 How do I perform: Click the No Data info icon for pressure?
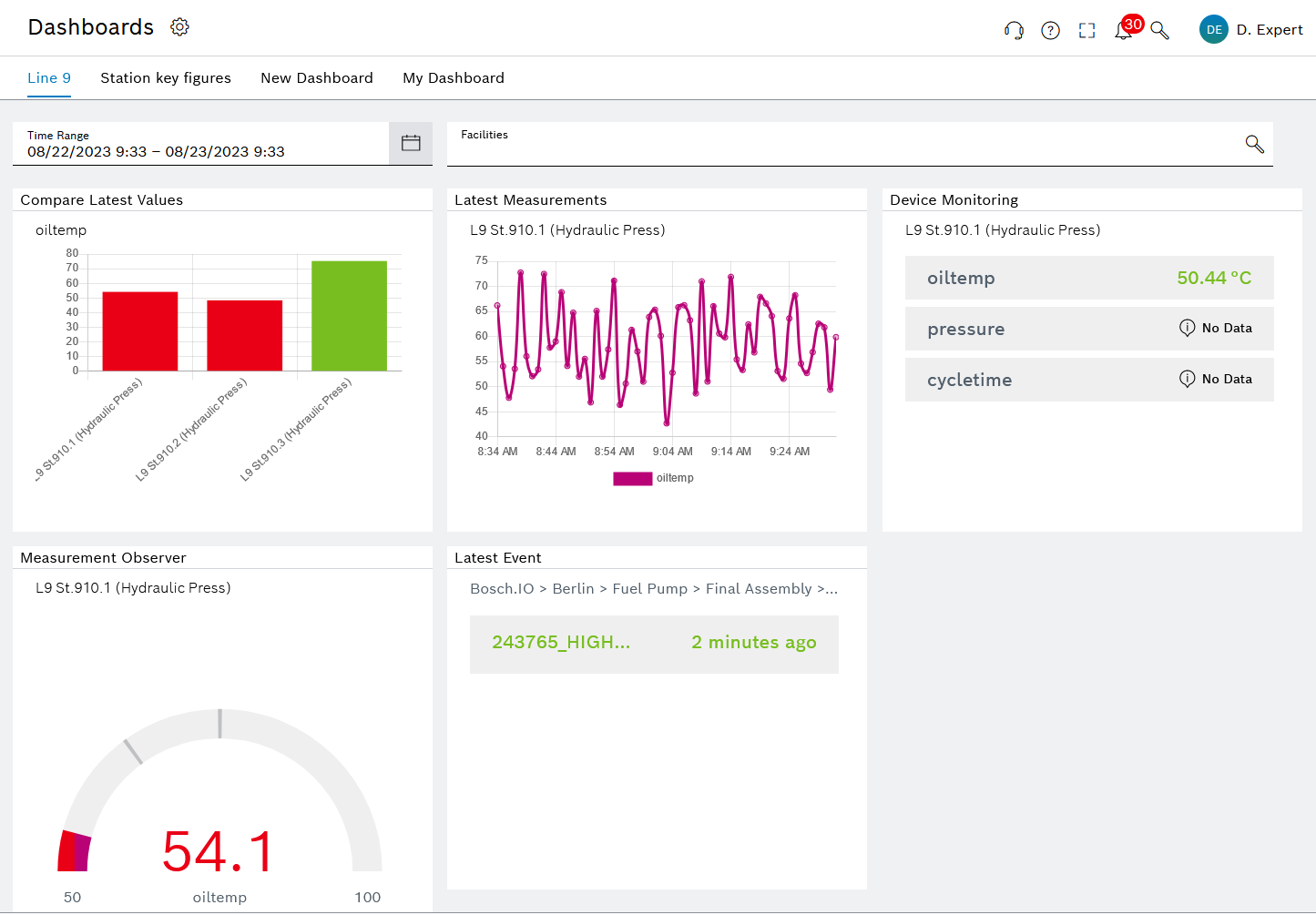point(1187,328)
